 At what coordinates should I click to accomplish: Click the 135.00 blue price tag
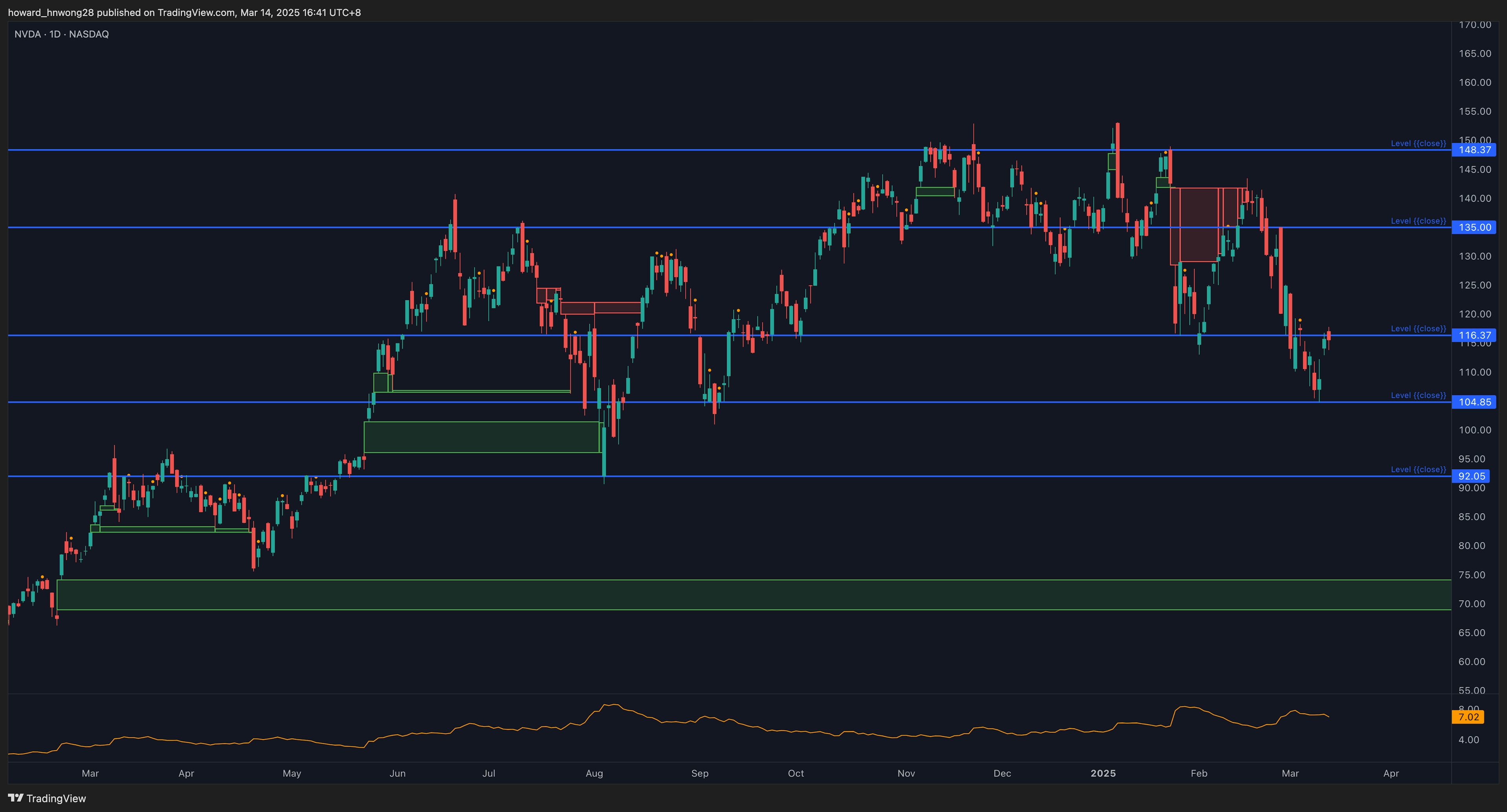tap(1474, 228)
